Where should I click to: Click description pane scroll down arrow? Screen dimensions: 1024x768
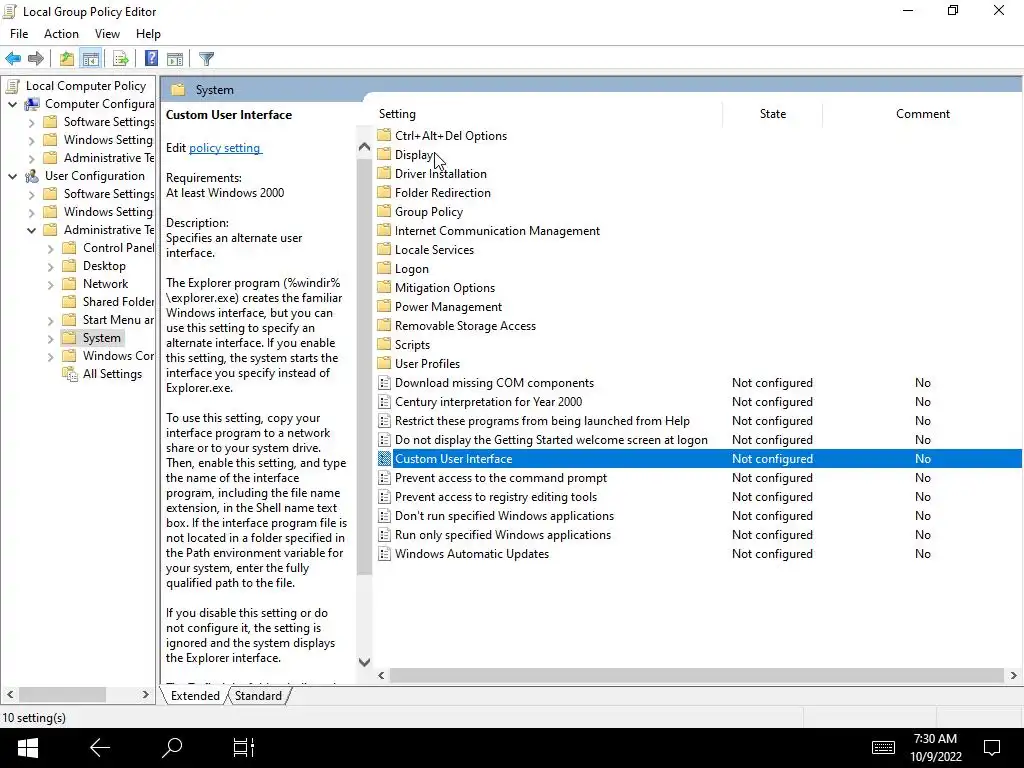click(364, 662)
